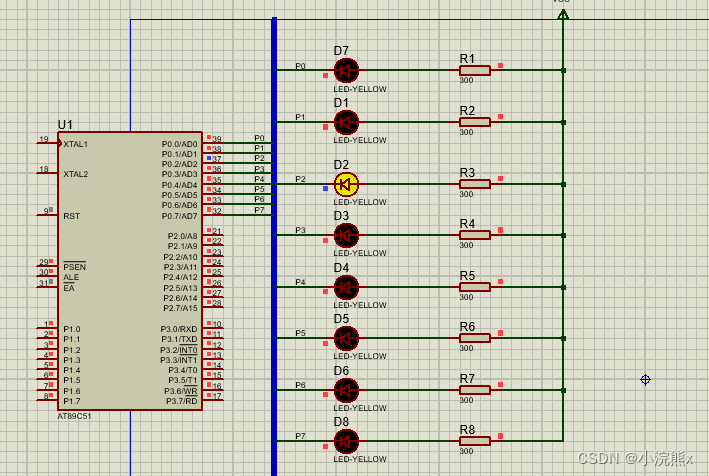Click pin number 21 on U1
Viewport: 709px width, 476px height.
click(217, 231)
